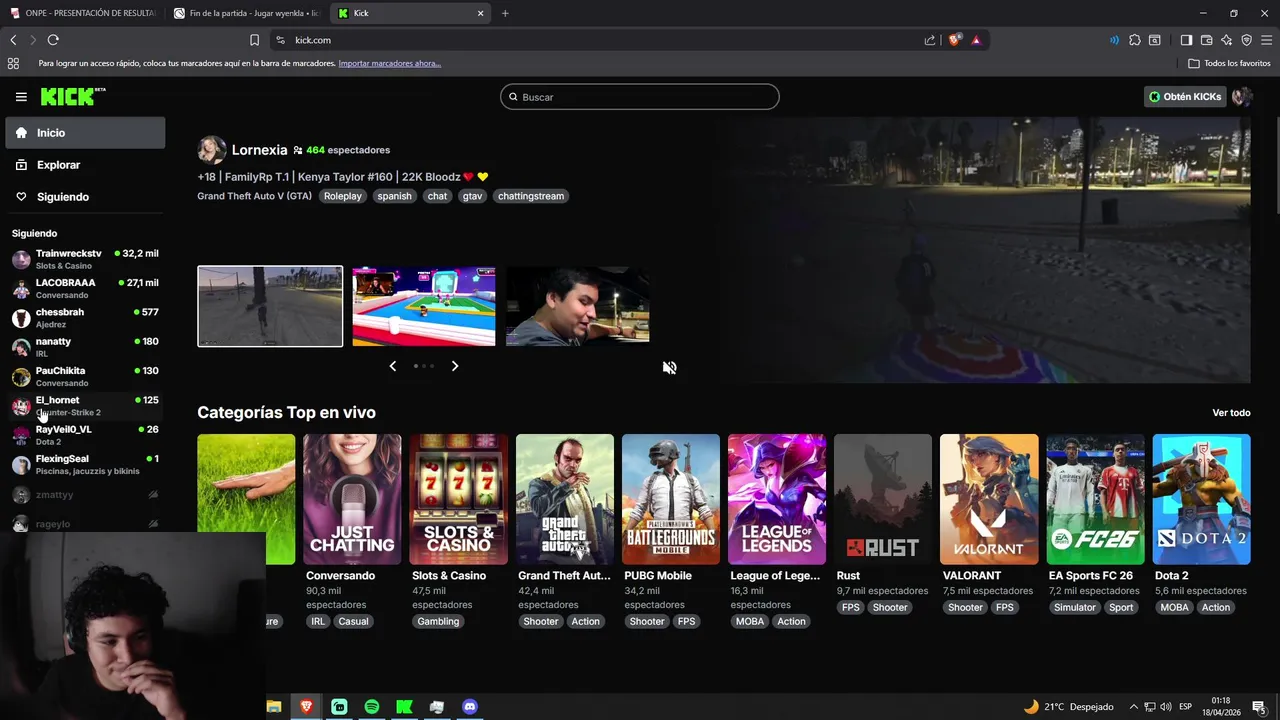1280x720 pixels.
Task: Click the IRL tag under Conversando
Action: tap(318, 621)
